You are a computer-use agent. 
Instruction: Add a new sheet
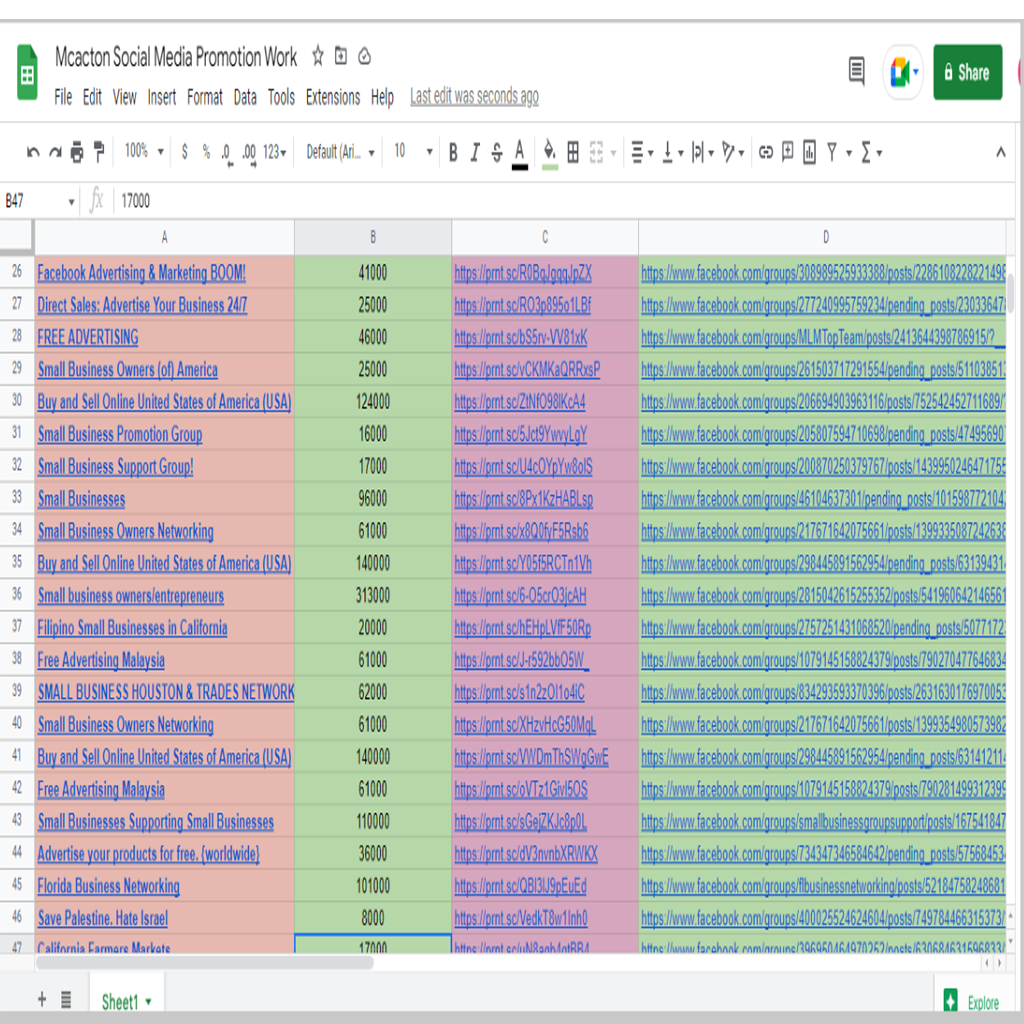point(42,999)
